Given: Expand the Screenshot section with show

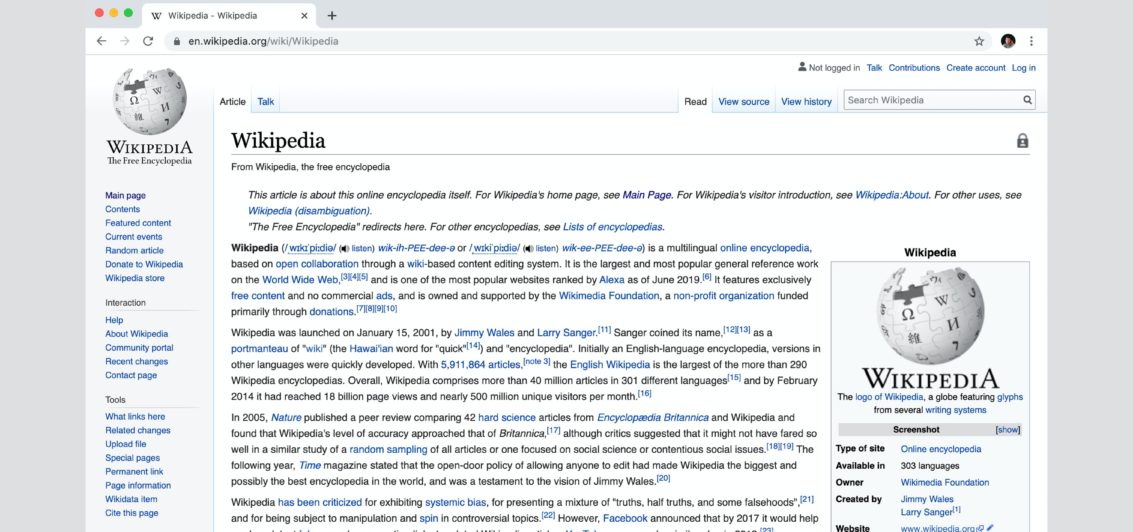Looking at the screenshot, I should [x=1007, y=429].
